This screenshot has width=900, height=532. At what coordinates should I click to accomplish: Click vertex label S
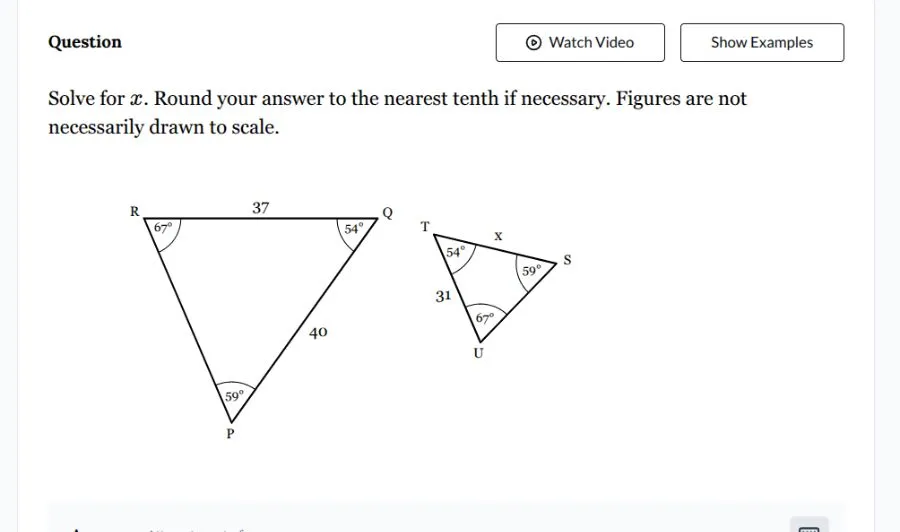(x=567, y=260)
